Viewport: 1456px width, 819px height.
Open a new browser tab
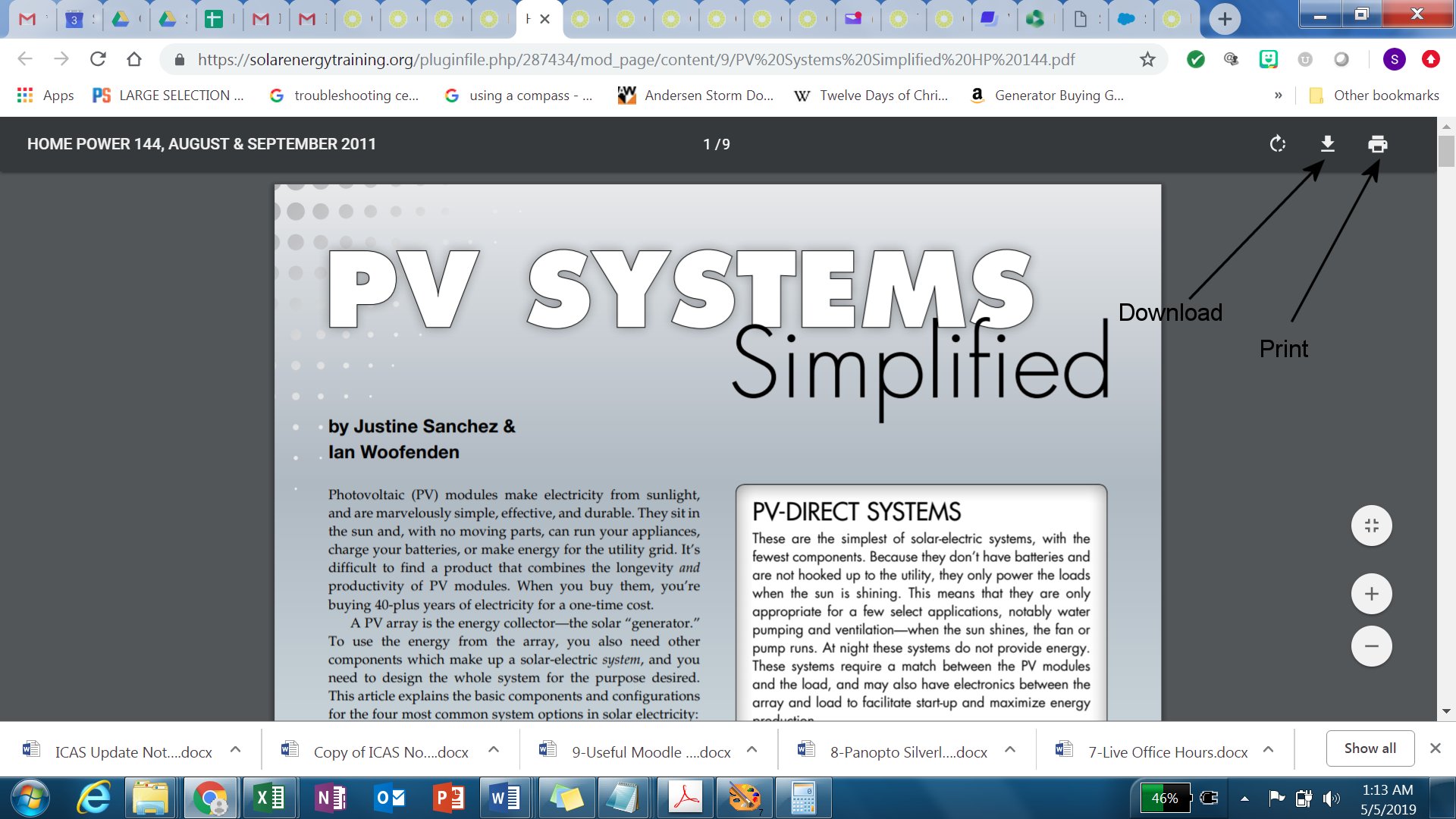1224,19
